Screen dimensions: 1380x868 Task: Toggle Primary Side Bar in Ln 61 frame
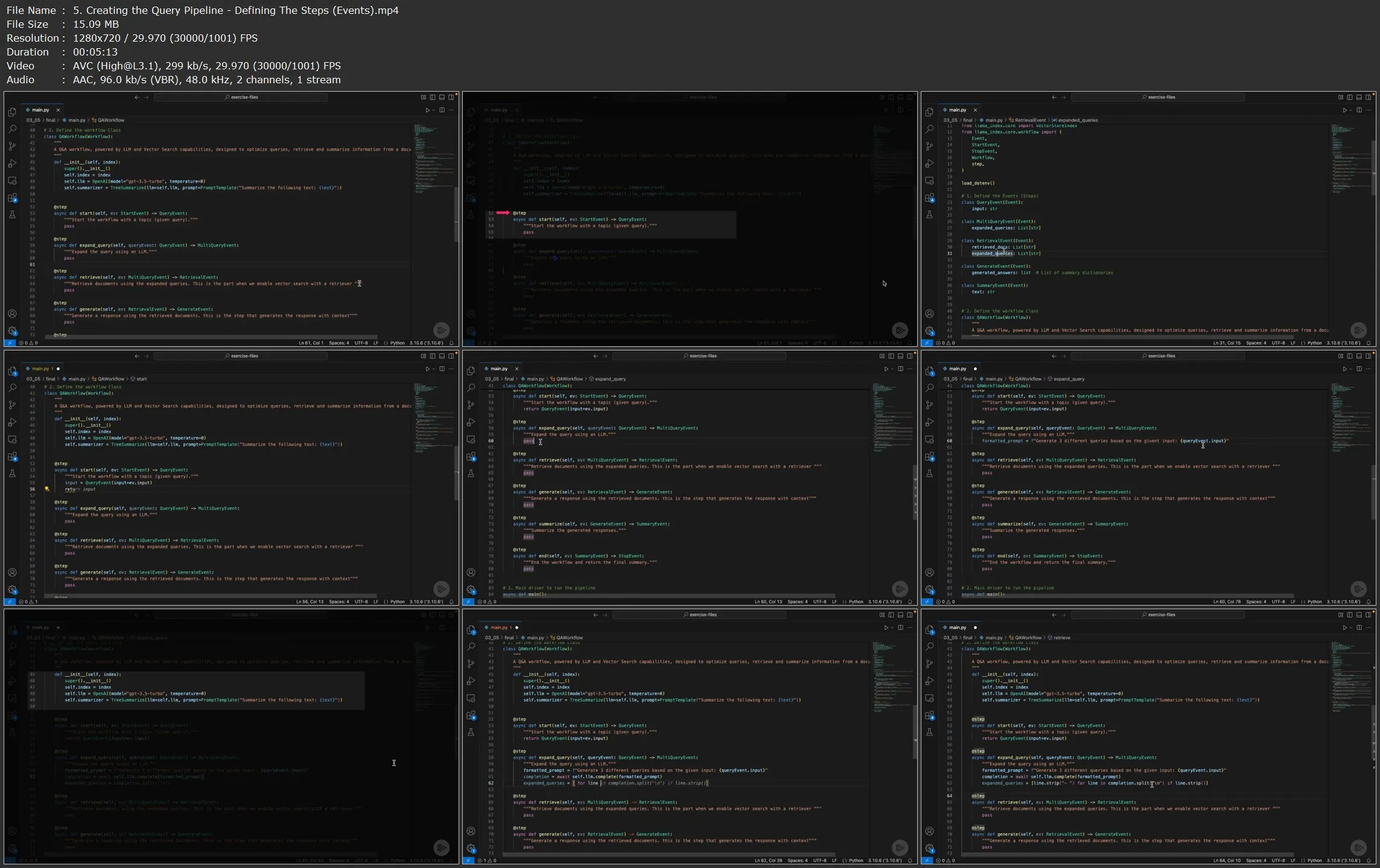(433, 97)
